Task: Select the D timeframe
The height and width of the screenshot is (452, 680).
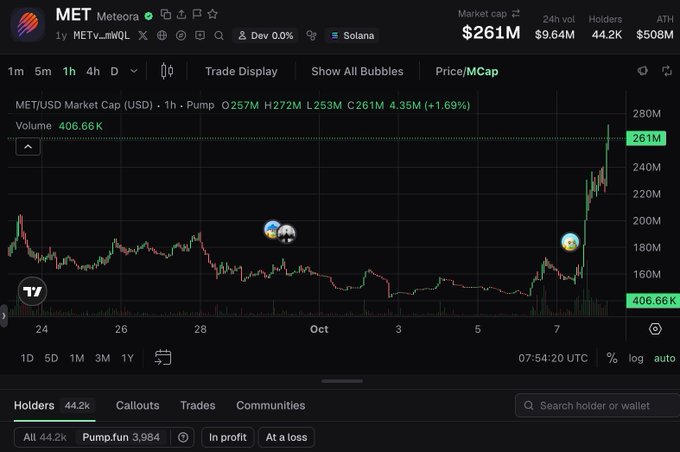Action: 114,71
